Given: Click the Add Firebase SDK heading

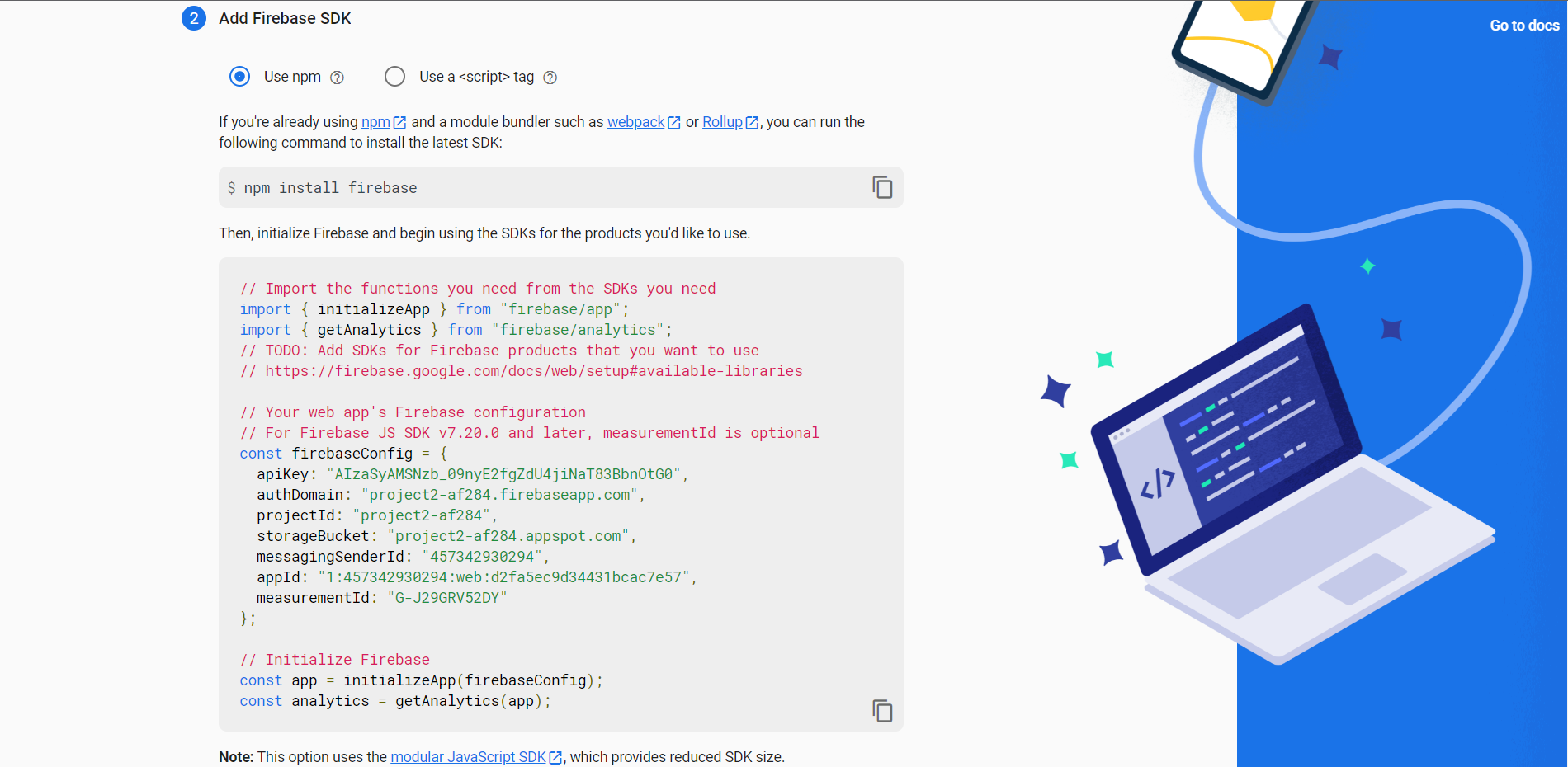Looking at the screenshot, I should pyautogui.click(x=285, y=18).
